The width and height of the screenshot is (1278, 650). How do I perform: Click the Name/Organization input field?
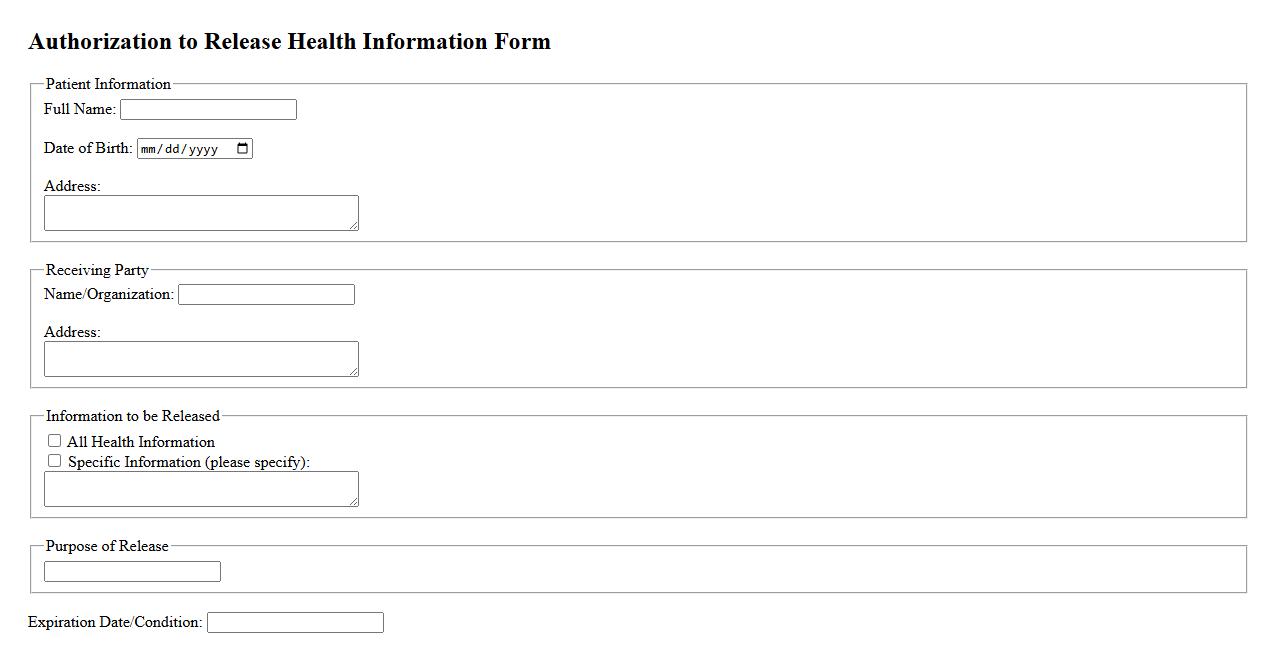266,295
